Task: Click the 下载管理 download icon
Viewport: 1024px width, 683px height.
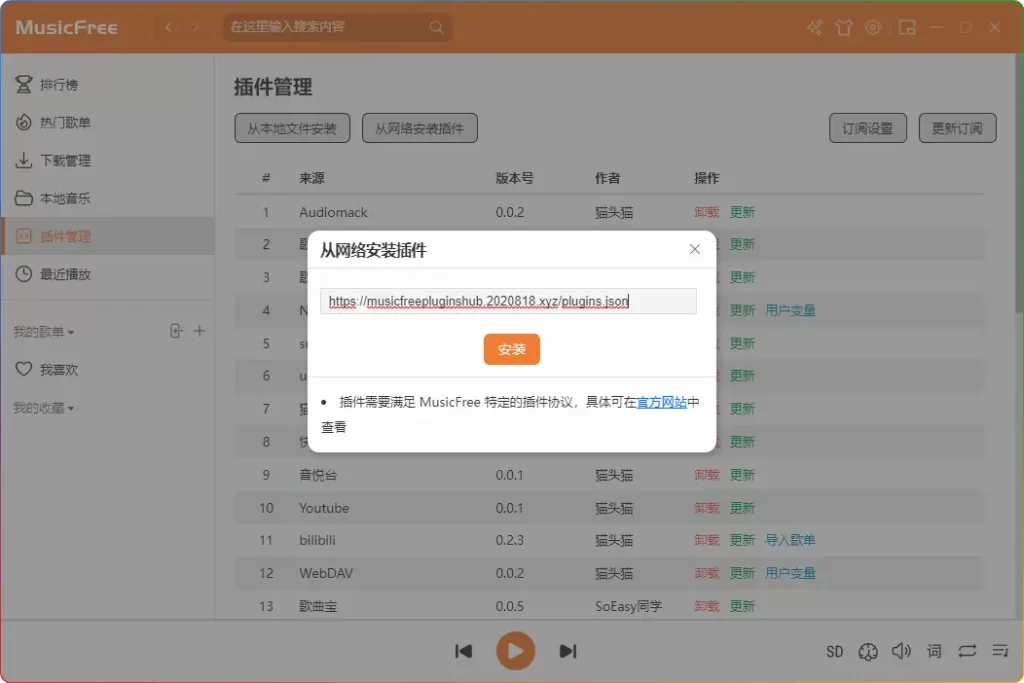Action: pyautogui.click(x=24, y=160)
